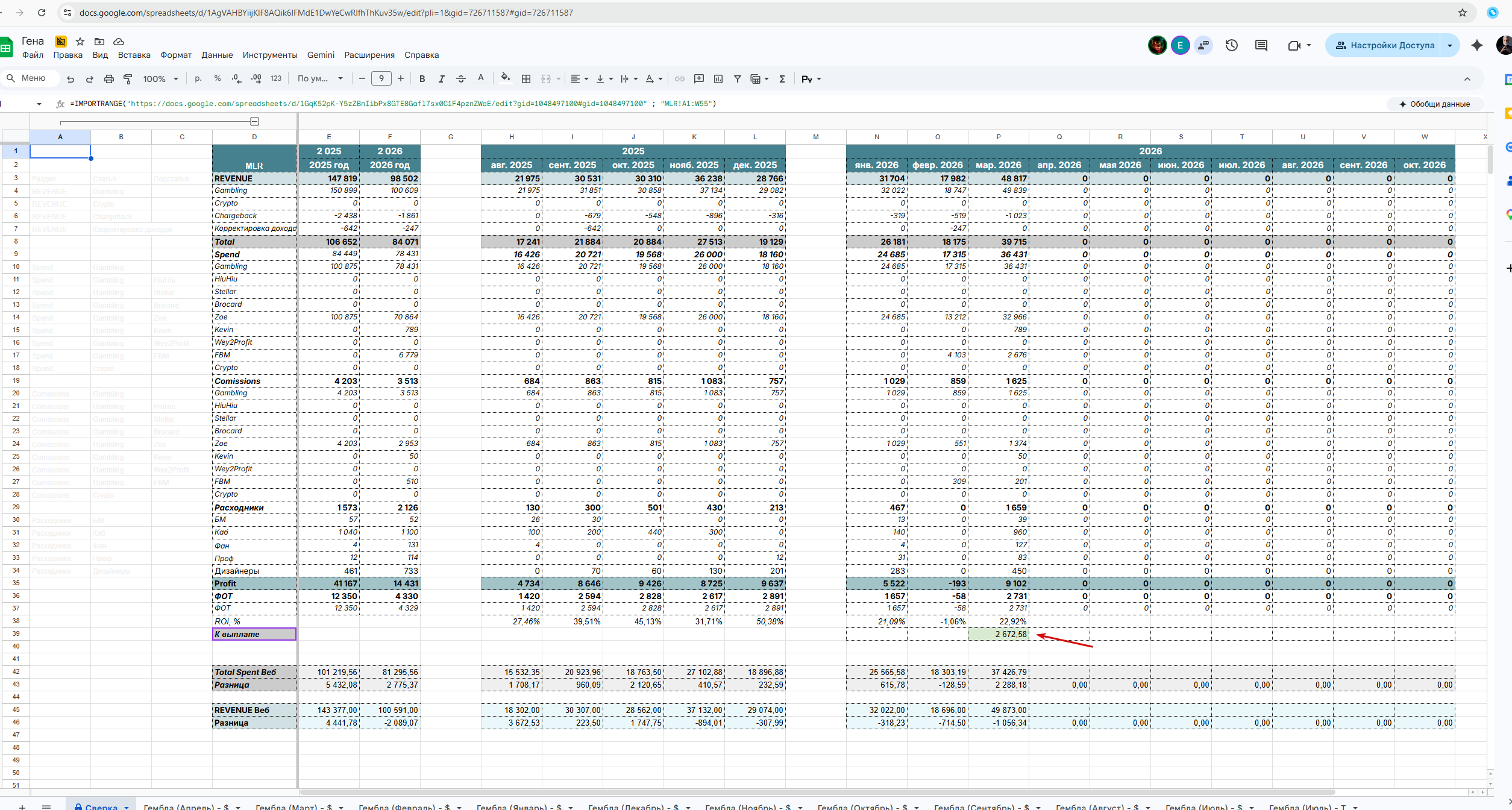The width and height of the screenshot is (1512, 810).
Task: Open the font family dropdown
Action: click(320, 79)
